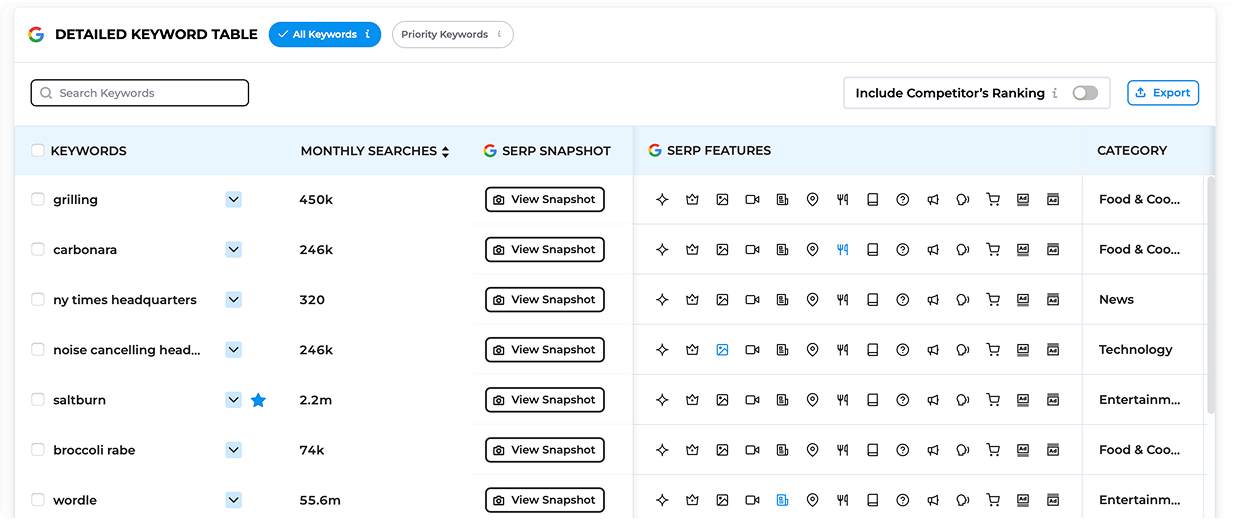Click the video icon in saltburn row
This screenshot has width=1238, height=525.
click(752, 400)
